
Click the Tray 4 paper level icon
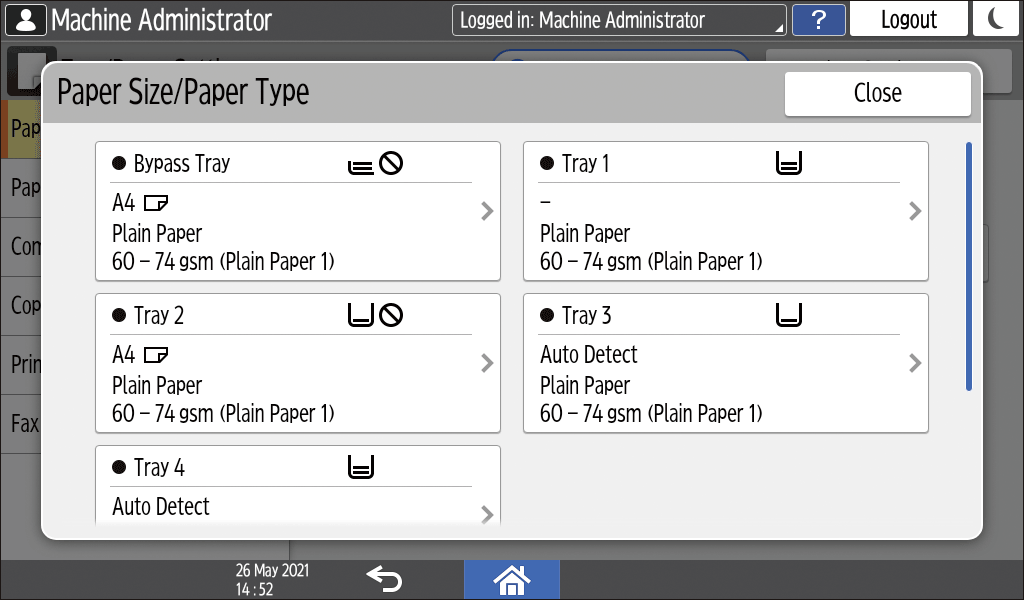click(x=360, y=467)
